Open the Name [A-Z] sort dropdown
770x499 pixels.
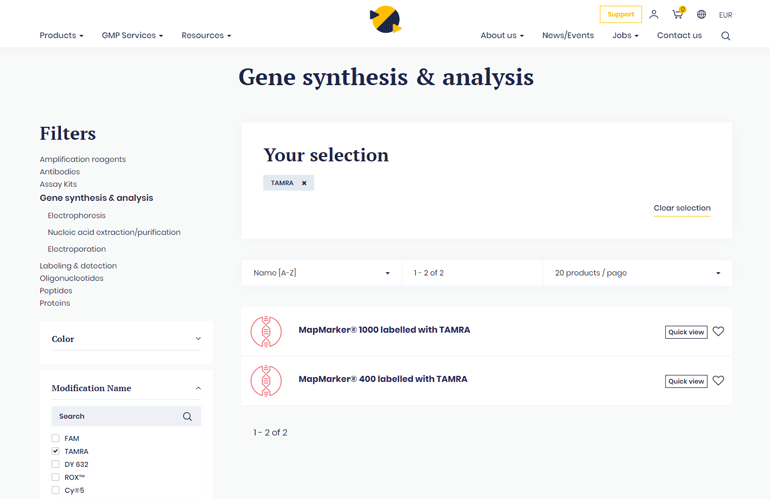click(x=321, y=273)
